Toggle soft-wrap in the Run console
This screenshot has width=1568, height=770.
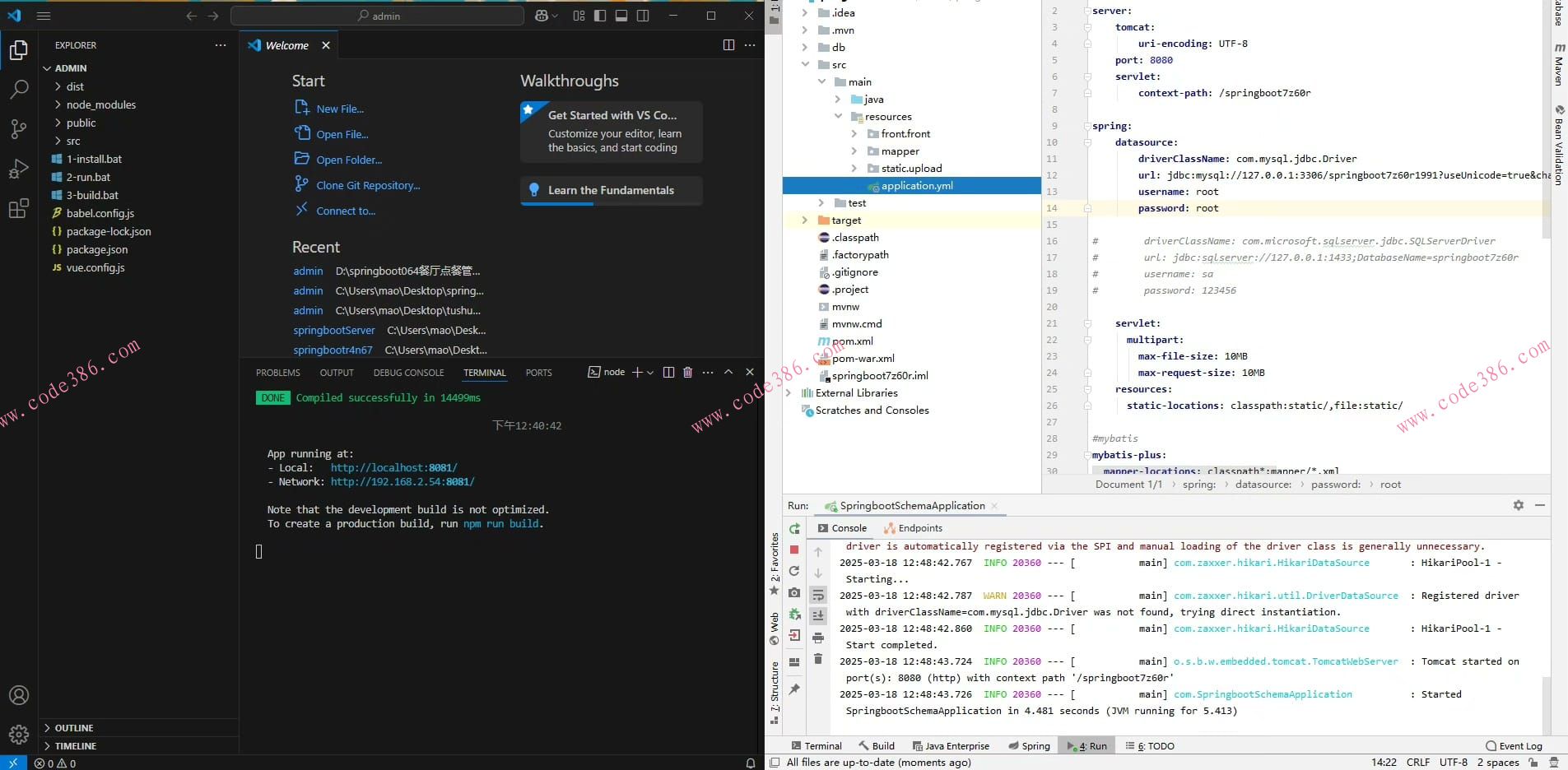[818, 595]
